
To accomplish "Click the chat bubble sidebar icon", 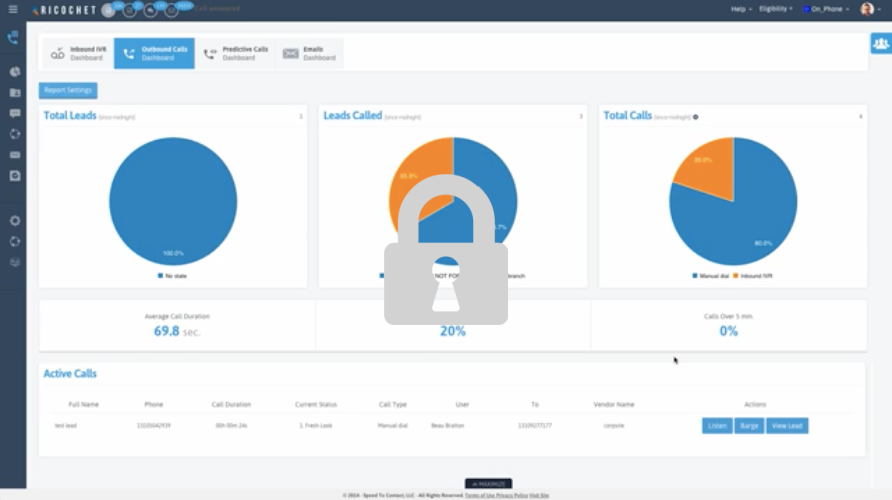I will pyautogui.click(x=15, y=113).
